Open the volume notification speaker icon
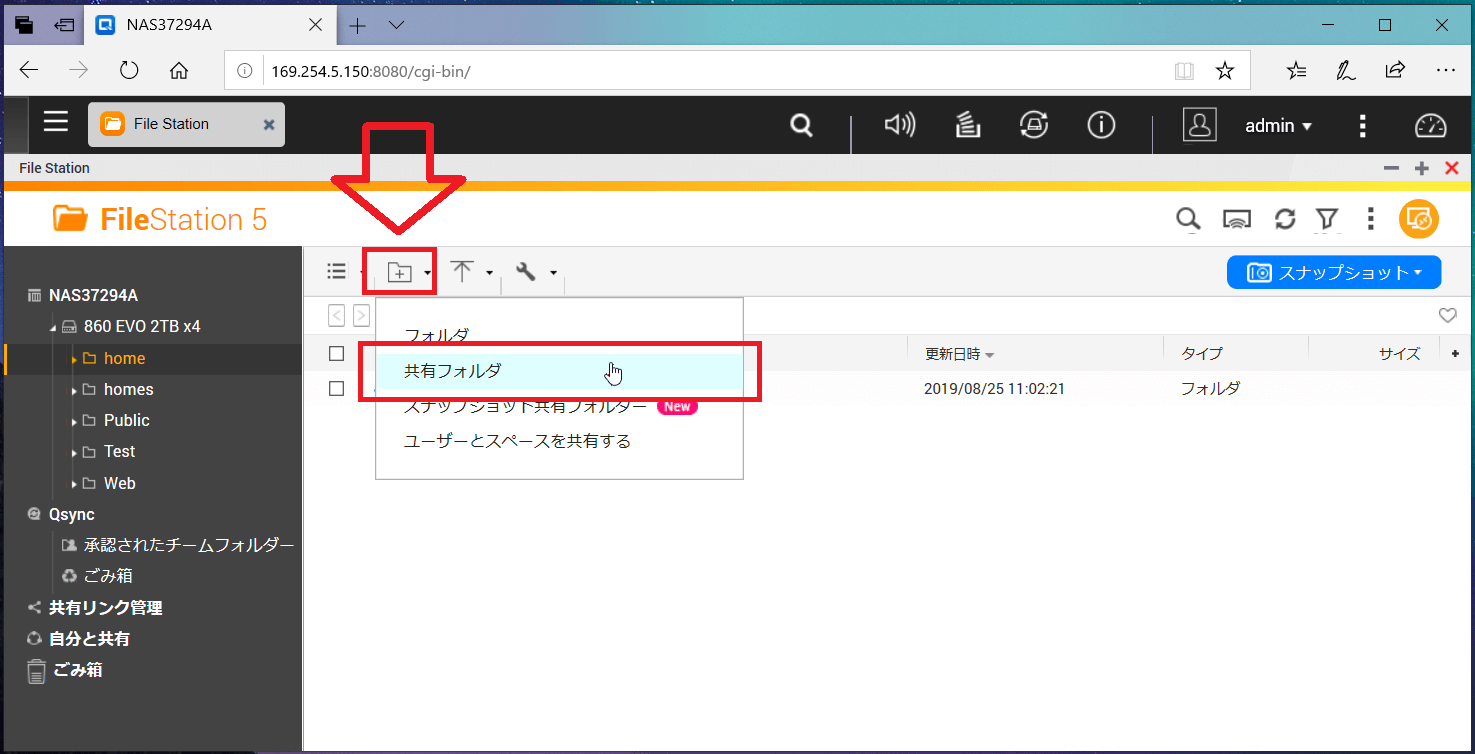The width and height of the screenshot is (1475, 754). pyautogui.click(x=899, y=125)
